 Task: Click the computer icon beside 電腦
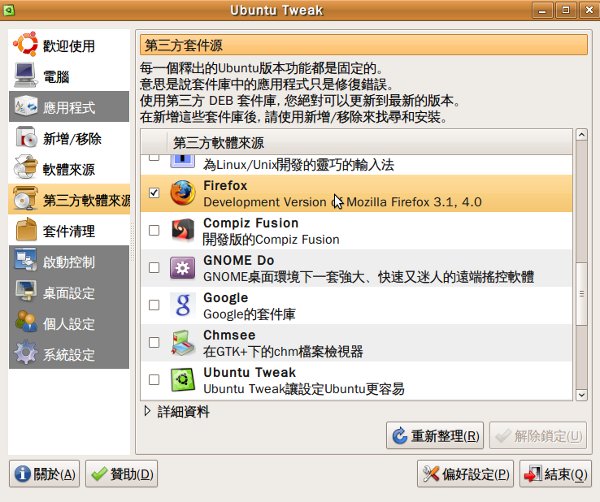[x=26, y=76]
